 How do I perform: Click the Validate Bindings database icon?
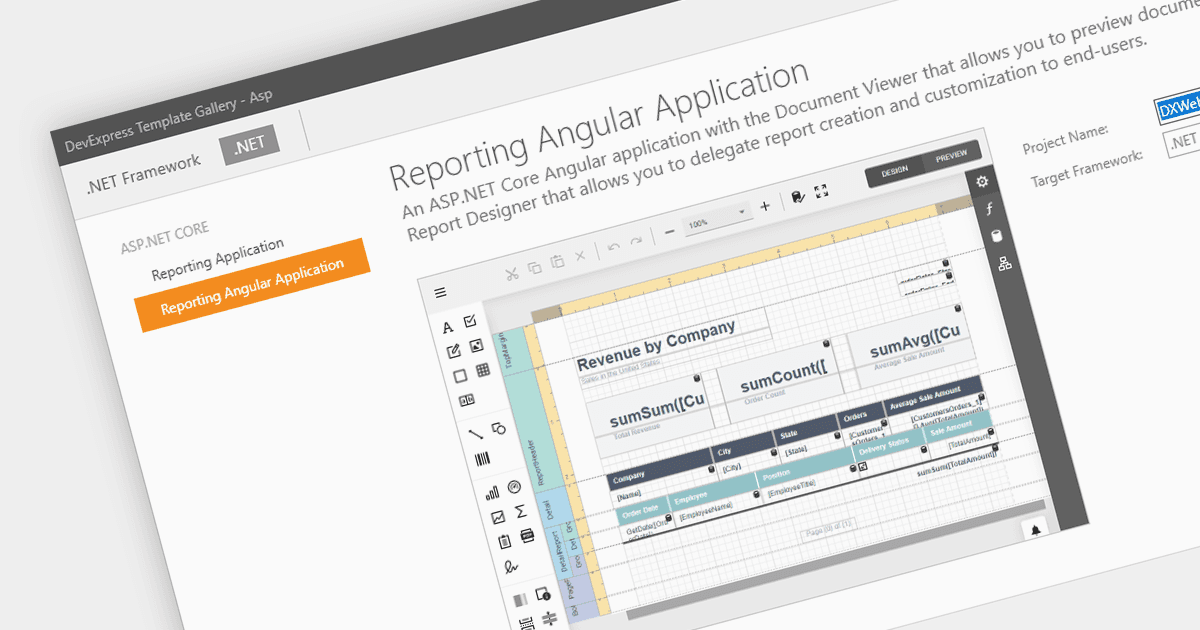pyautogui.click(x=798, y=196)
